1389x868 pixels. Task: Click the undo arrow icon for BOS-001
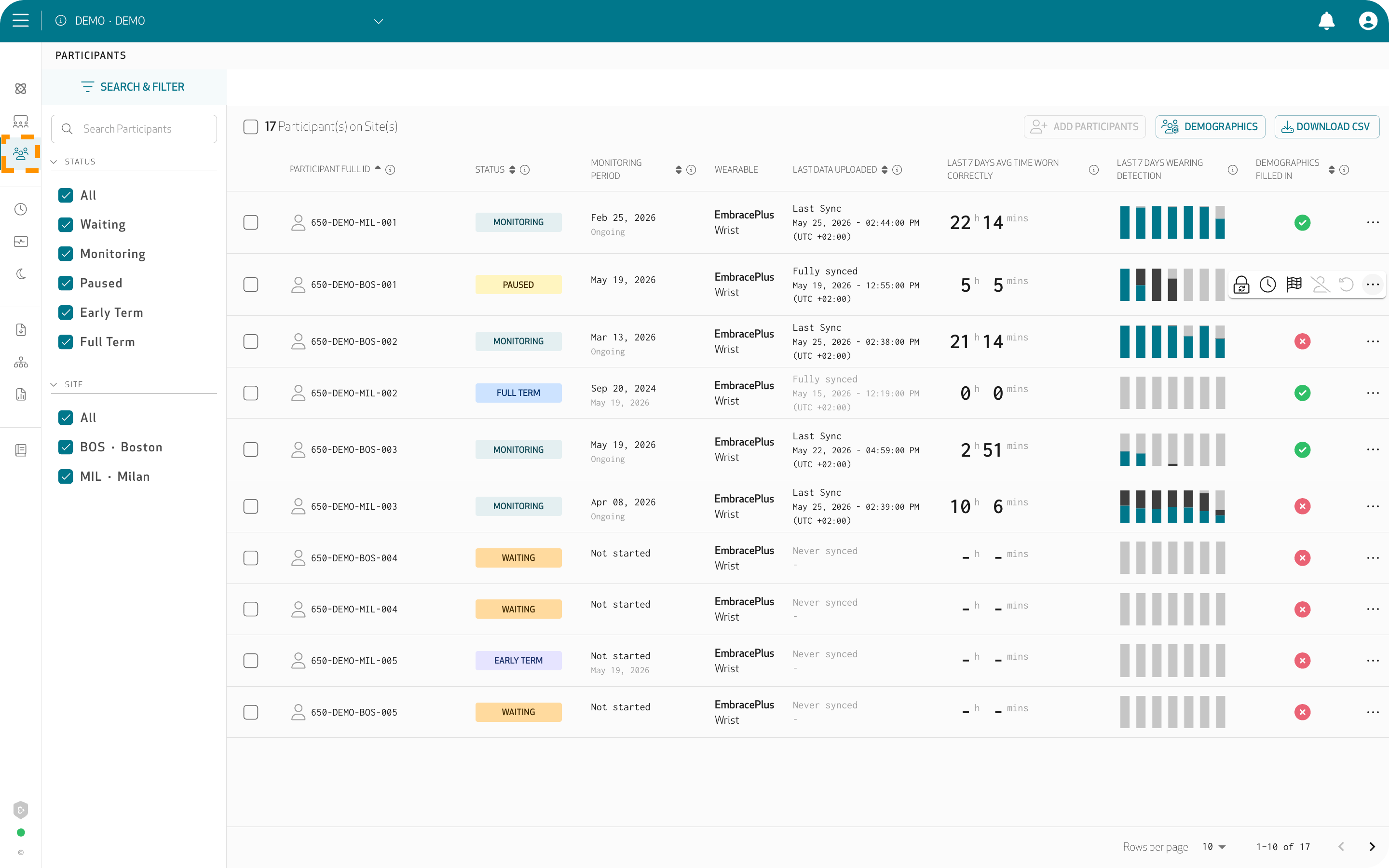tap(1347, 284)
